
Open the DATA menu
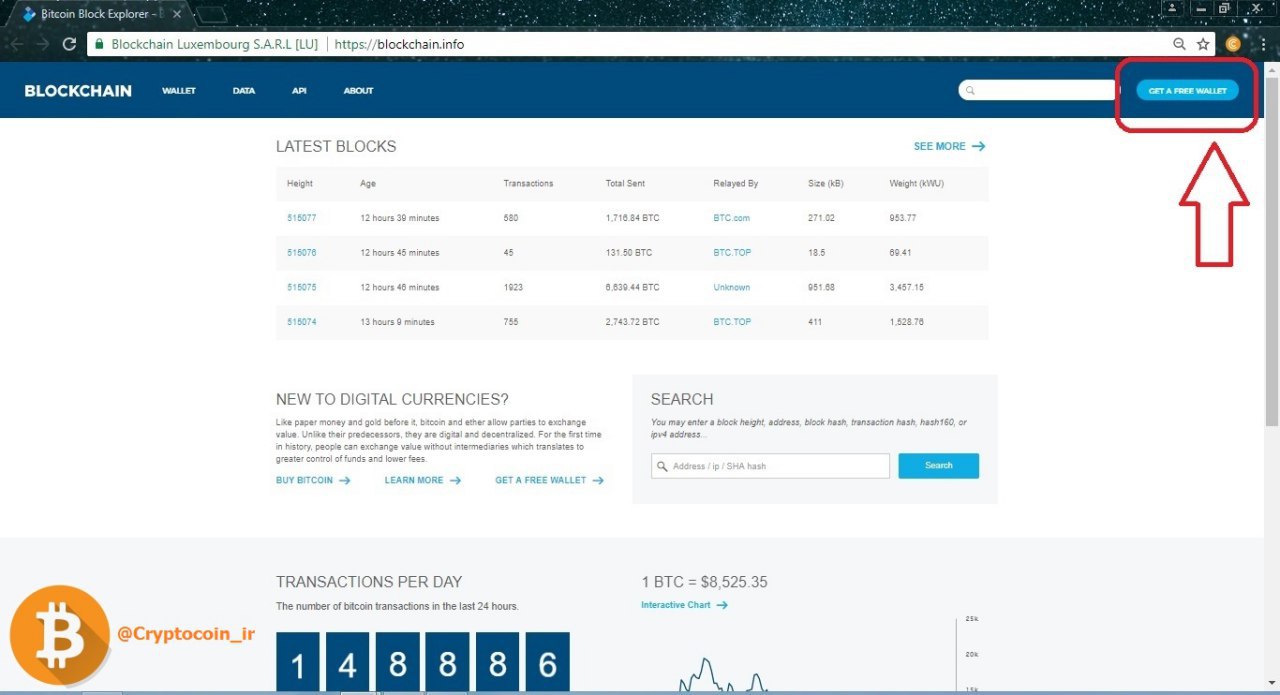click(x=244, y=91)
